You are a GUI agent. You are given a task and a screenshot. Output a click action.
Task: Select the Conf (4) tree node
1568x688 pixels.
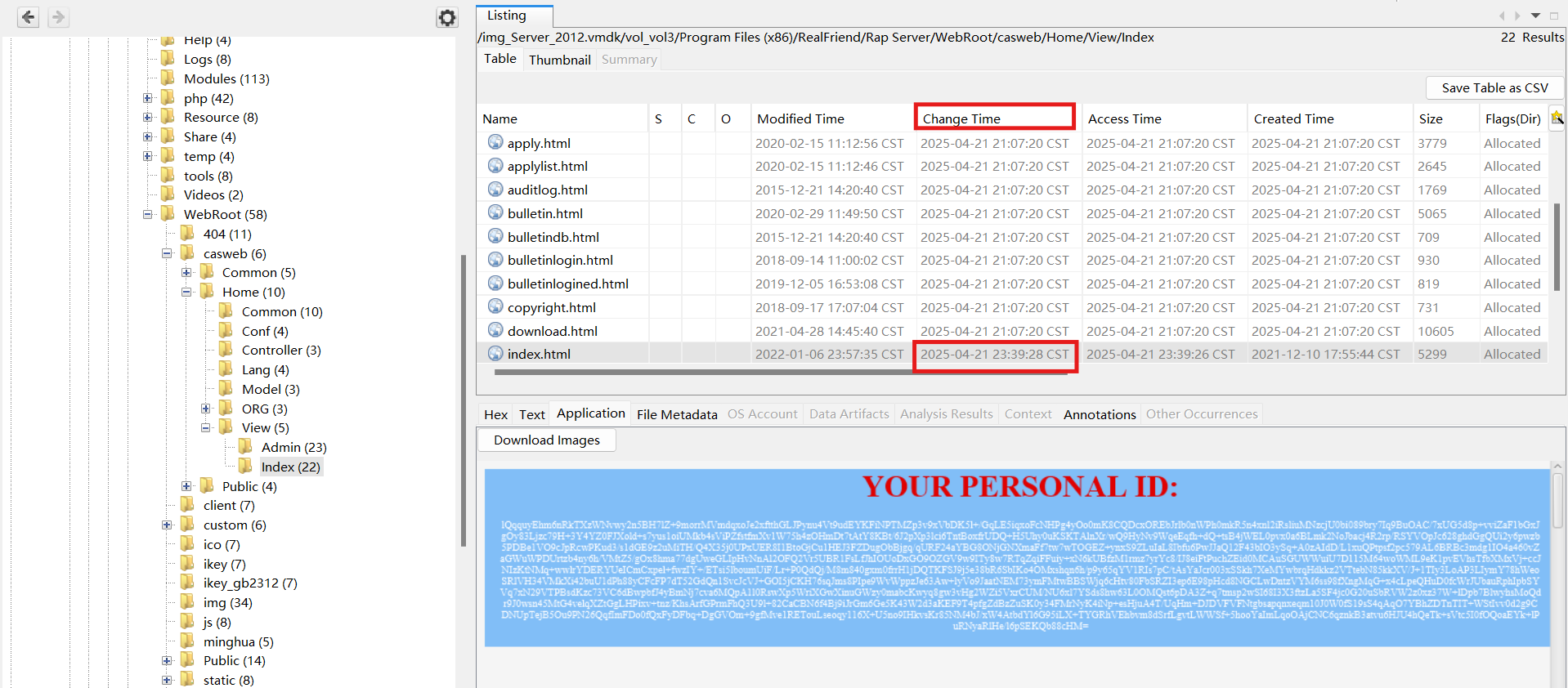265,331
